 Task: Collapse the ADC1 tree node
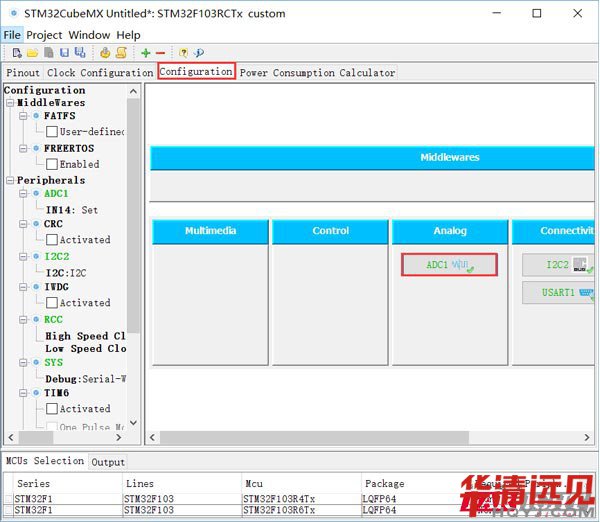point(23,193)
